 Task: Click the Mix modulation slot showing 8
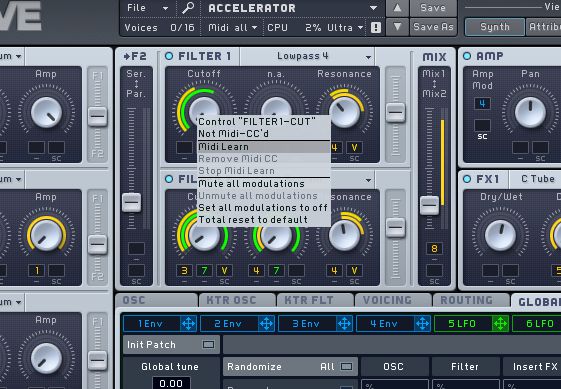[x=434, y=248]
